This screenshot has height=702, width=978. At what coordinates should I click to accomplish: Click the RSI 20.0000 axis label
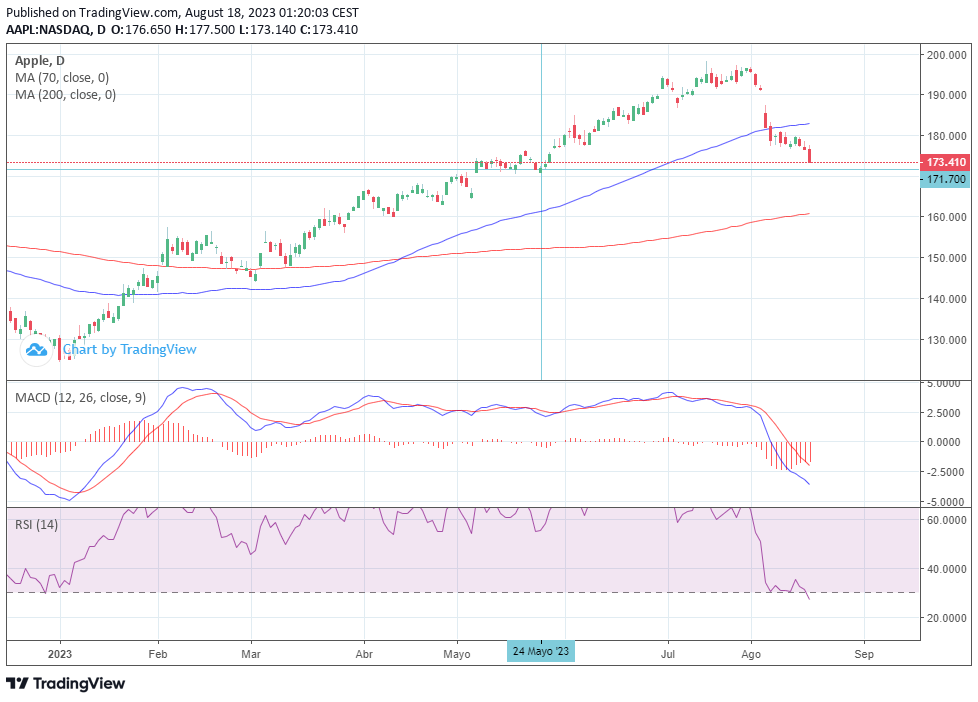(947, 618)
